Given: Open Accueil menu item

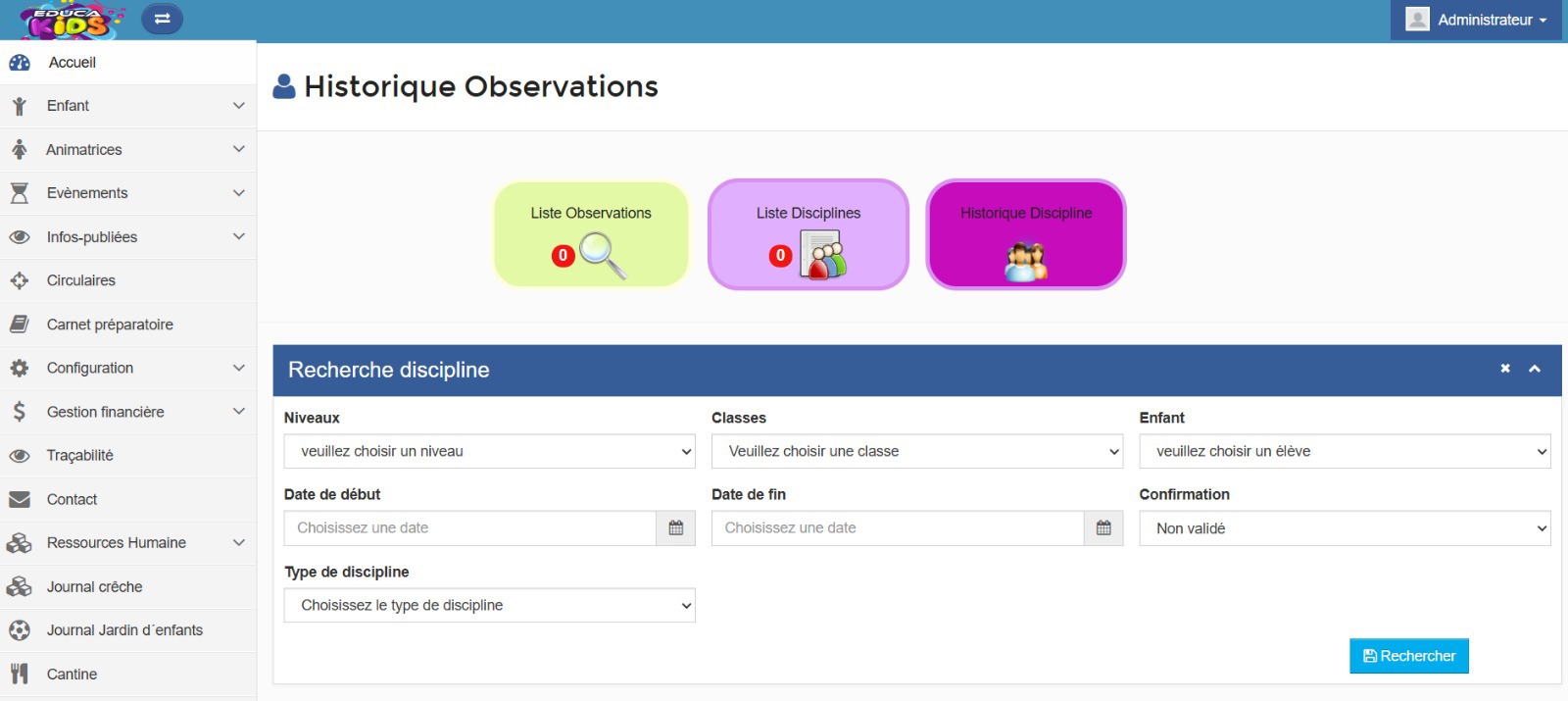Looking at the screenshot, I should click(128, 63).
